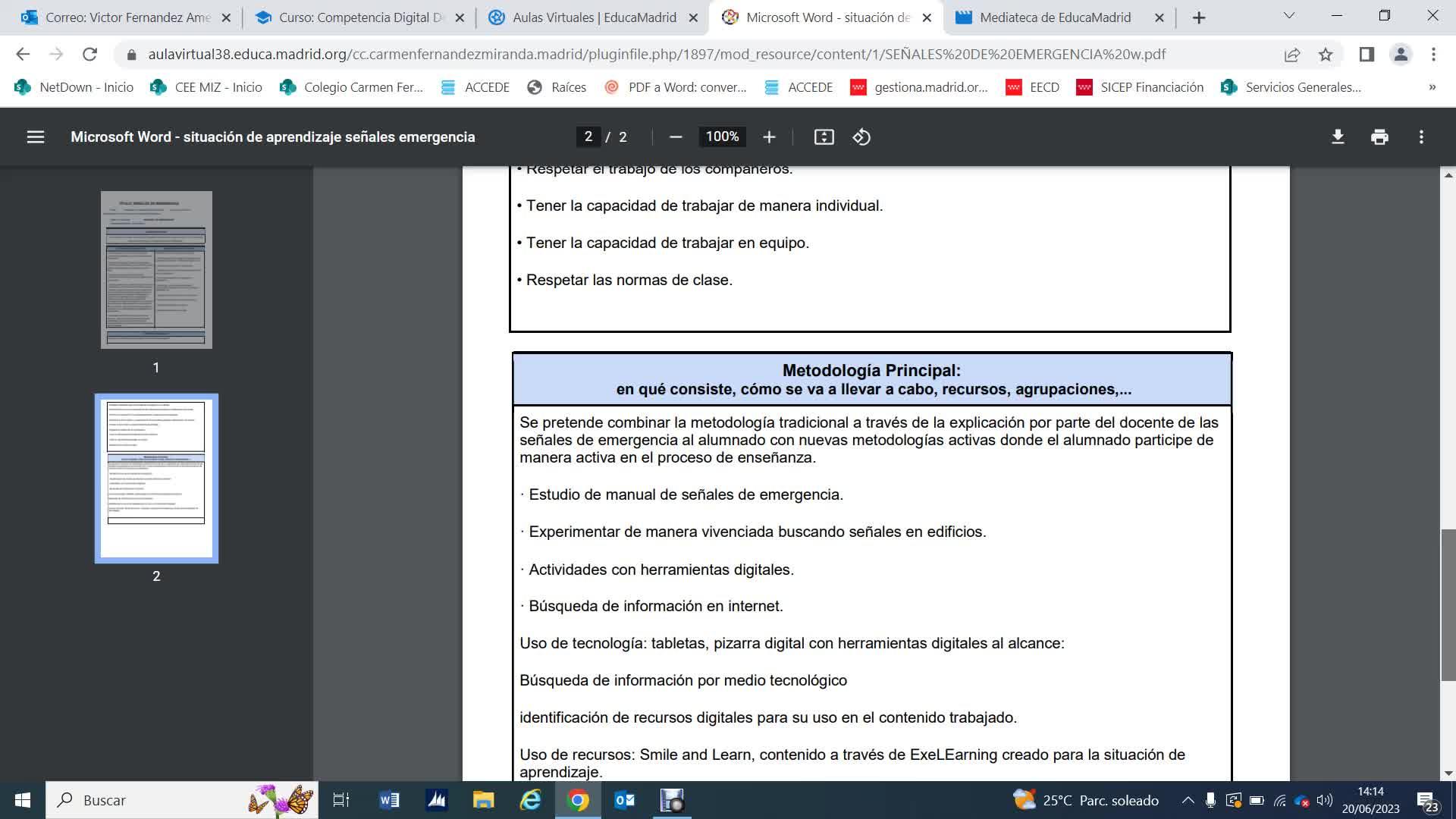1456x819 pixels.
Task: Zoom out with the minus icon
Action: (676, 137)
